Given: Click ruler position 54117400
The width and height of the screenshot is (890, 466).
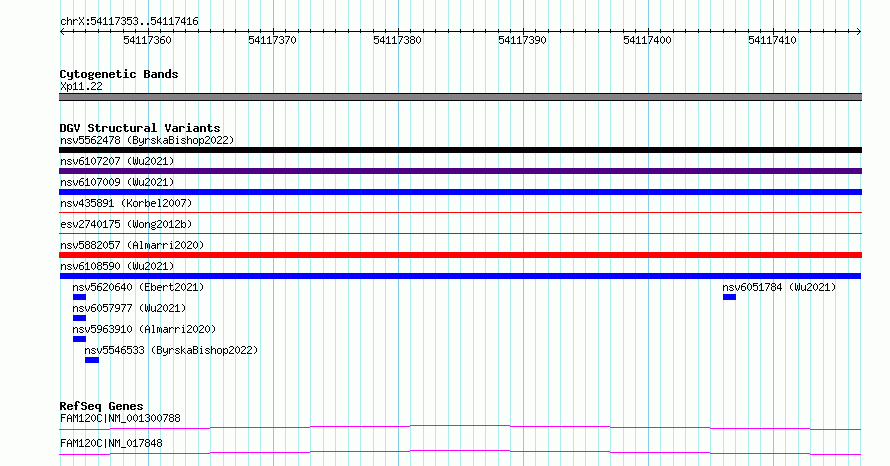Looking at the screenshot, I should pos(647,40).
